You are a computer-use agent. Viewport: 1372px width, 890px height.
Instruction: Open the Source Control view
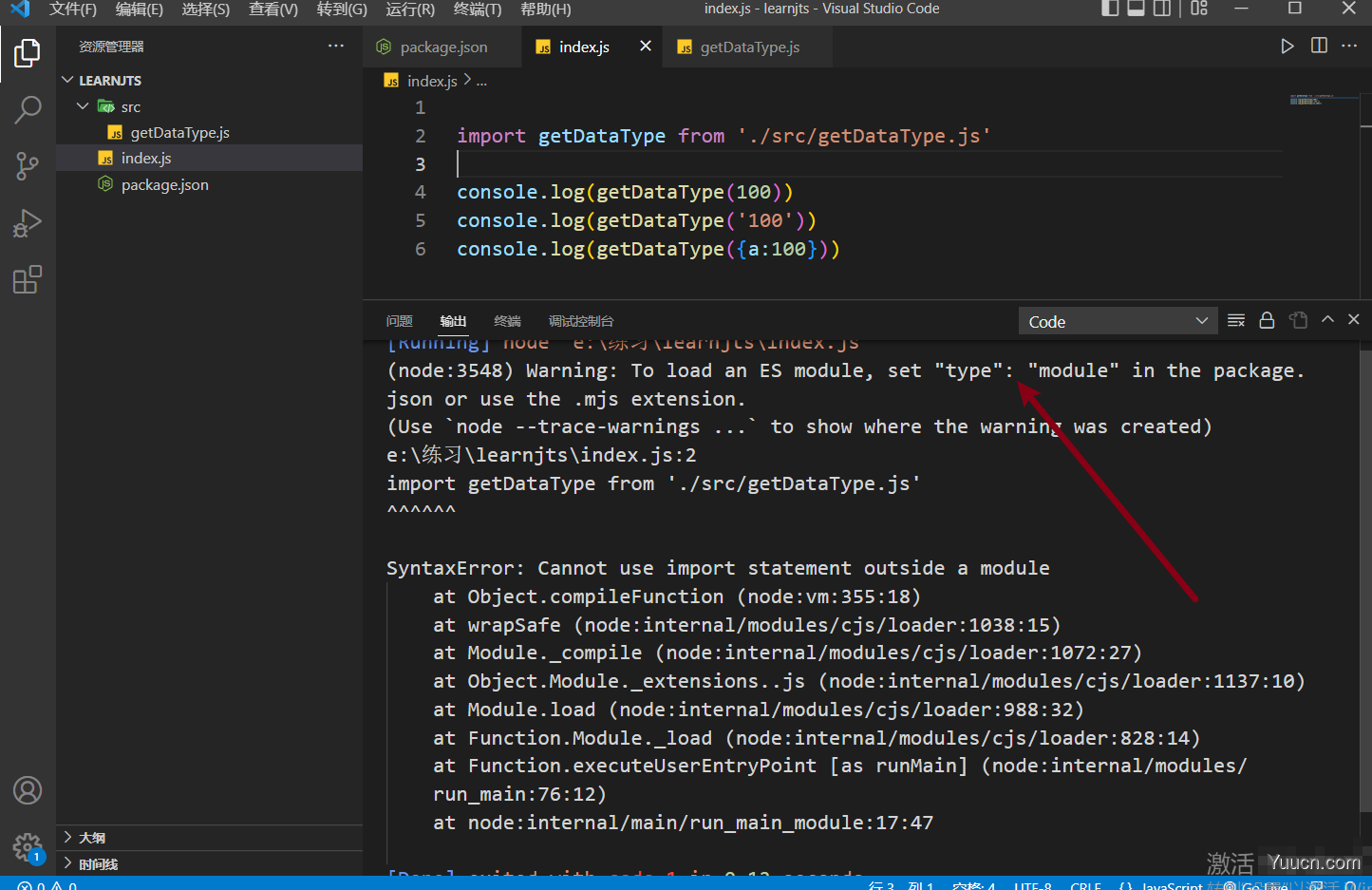pos(28,167)
